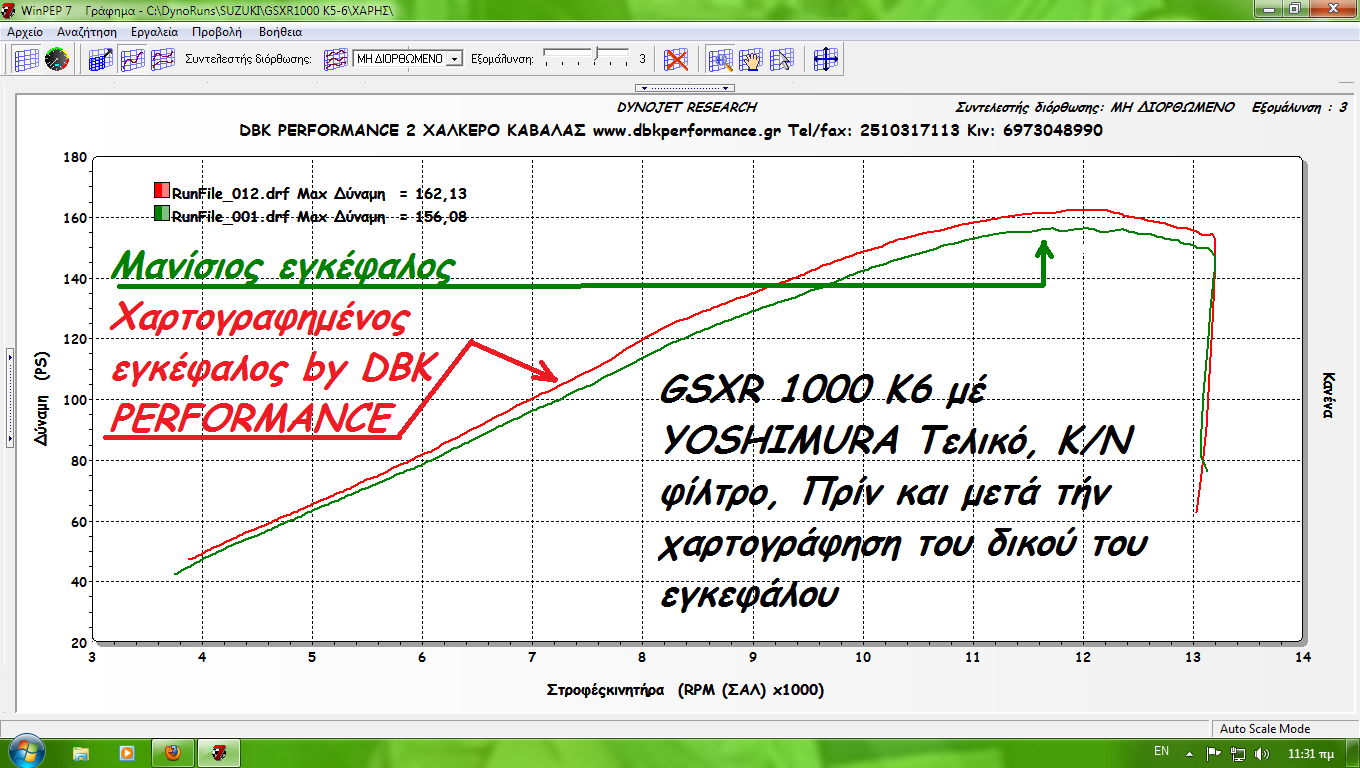The width and height of the screenshot is (1360, 768).
Task: Click the export graph icon with arrow
Action: pyautogui.click(x=101, y=59)
